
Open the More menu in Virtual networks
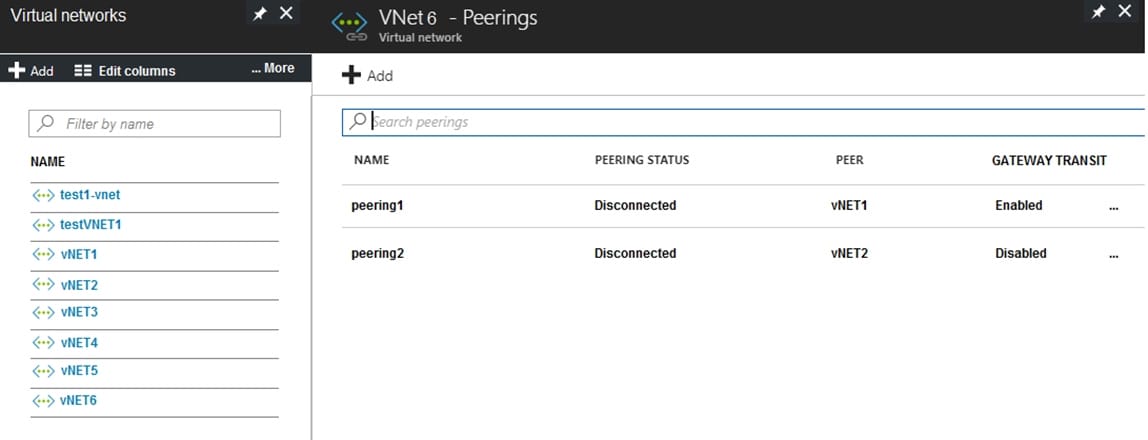pyautogui.click(x=272, y=69)
